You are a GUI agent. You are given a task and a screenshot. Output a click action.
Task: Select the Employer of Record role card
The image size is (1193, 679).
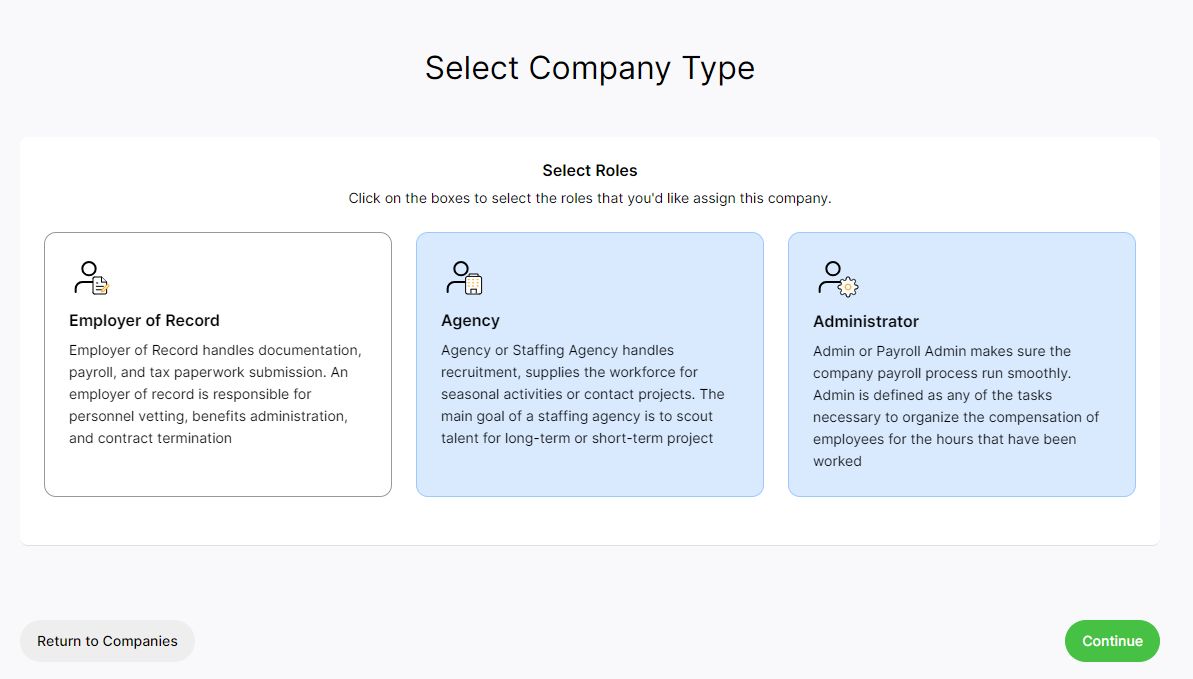tap(218, 365)
